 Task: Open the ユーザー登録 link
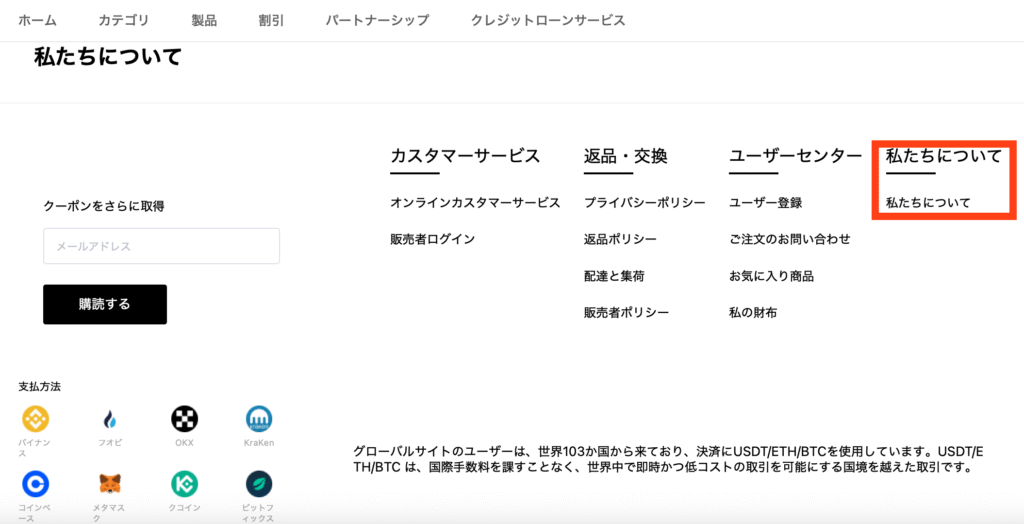[x=765, y=203]
